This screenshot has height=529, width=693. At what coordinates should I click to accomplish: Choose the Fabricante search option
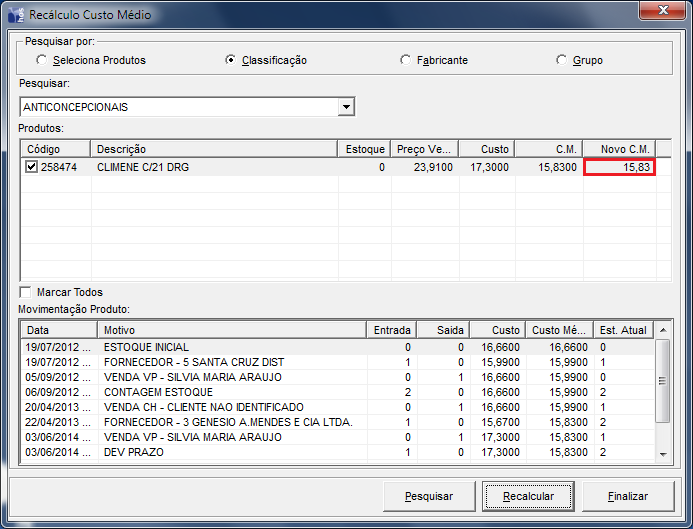click(405, 60)
